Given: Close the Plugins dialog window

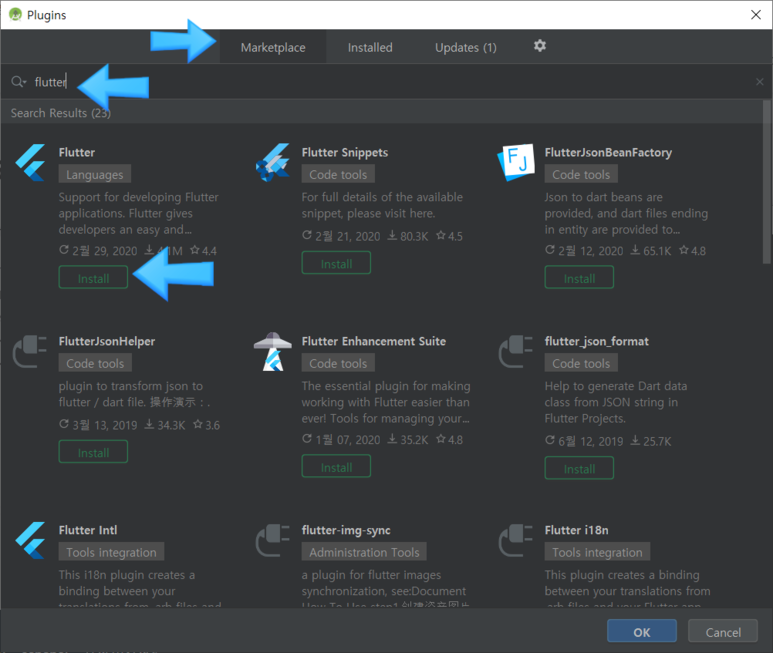Looking at the screenshot, I should [x=756, y=15].
